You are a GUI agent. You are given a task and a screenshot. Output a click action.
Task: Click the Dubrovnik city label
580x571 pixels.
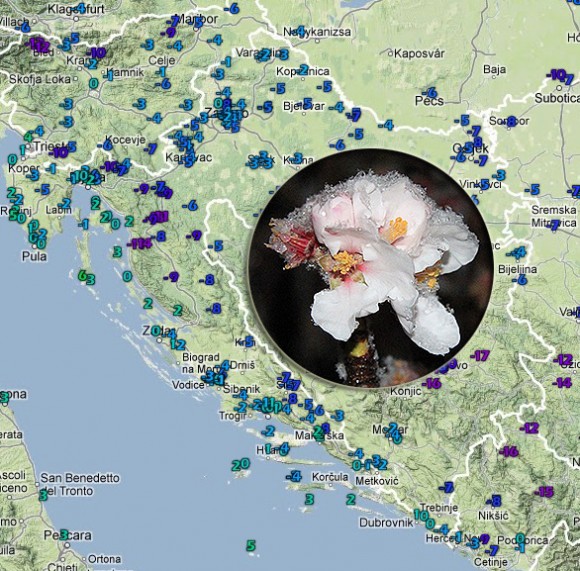pyautogui.click(x=386, y=523)
